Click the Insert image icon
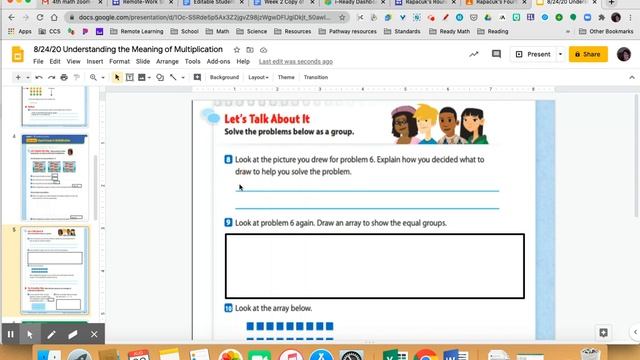Image resolution: width=640 pixels, height=360 pixels. (142, 77)
